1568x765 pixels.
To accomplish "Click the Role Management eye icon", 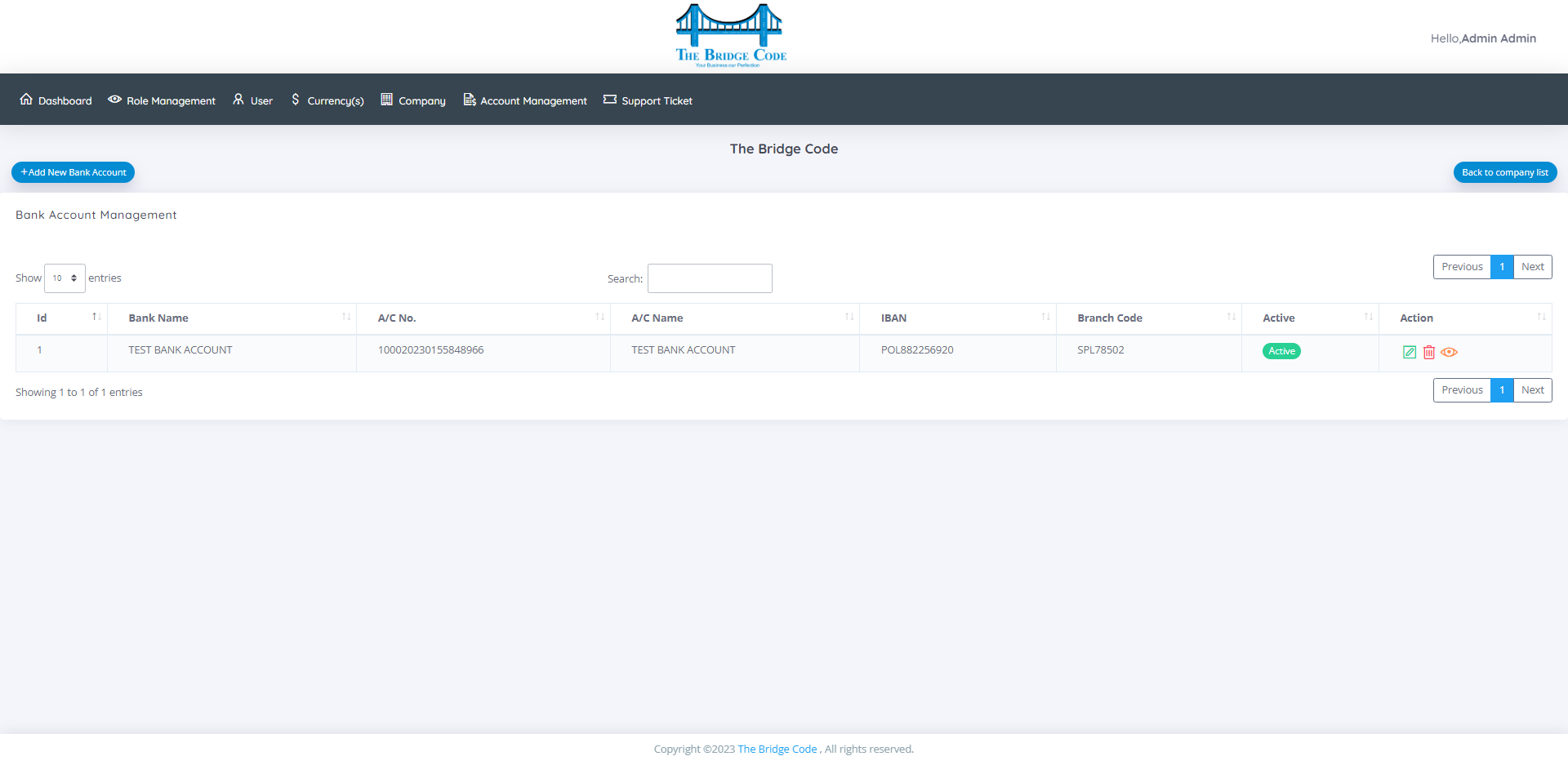I will tap(115, 100).
